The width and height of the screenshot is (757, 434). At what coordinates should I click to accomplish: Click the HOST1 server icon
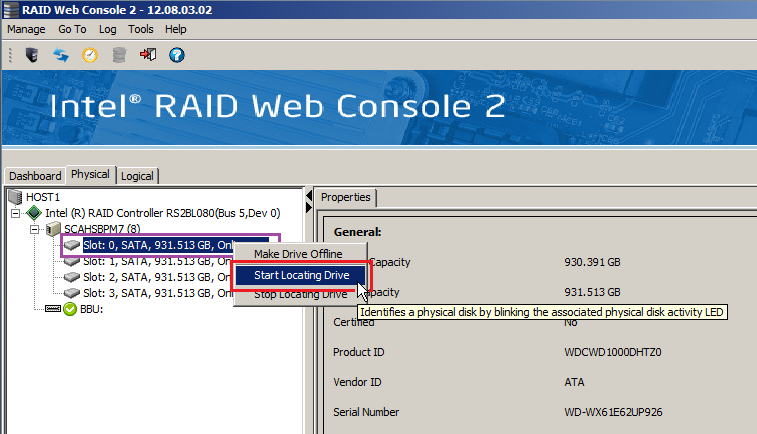pos(15,197)
